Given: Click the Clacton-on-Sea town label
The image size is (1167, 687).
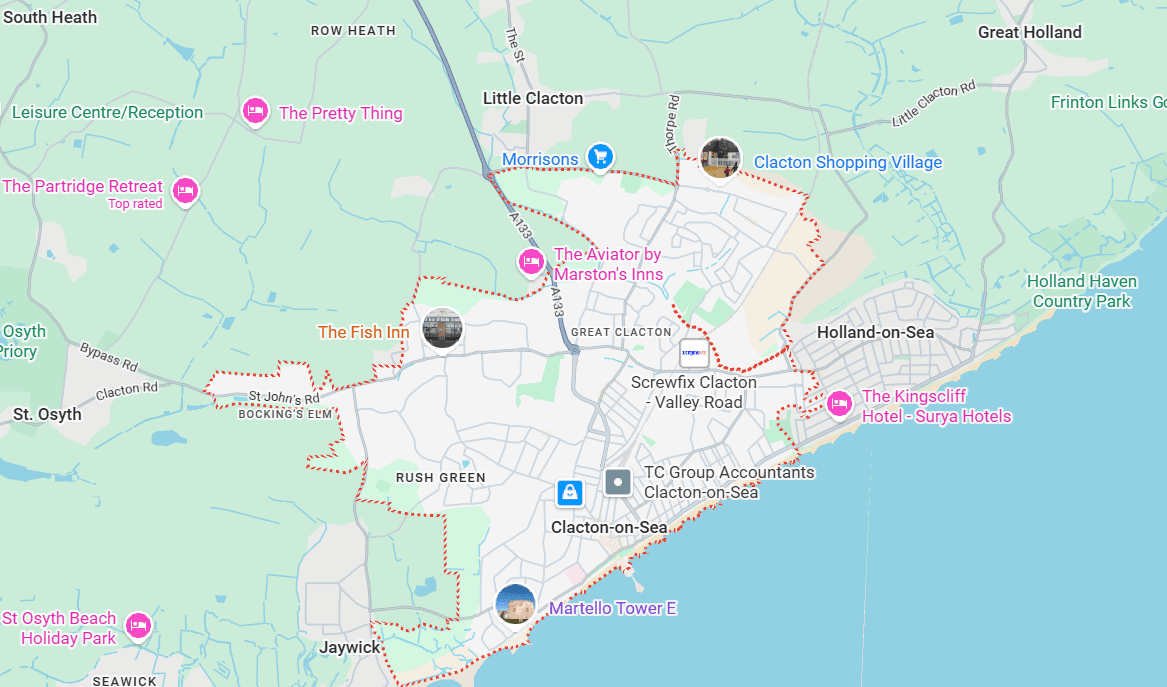Looking at the screenshot, I should 609,527.
